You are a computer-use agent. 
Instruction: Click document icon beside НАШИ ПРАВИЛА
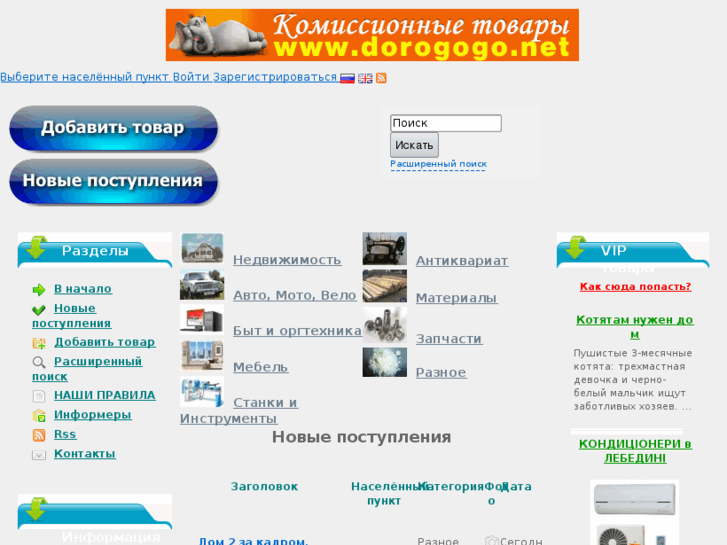pos(39,396)
